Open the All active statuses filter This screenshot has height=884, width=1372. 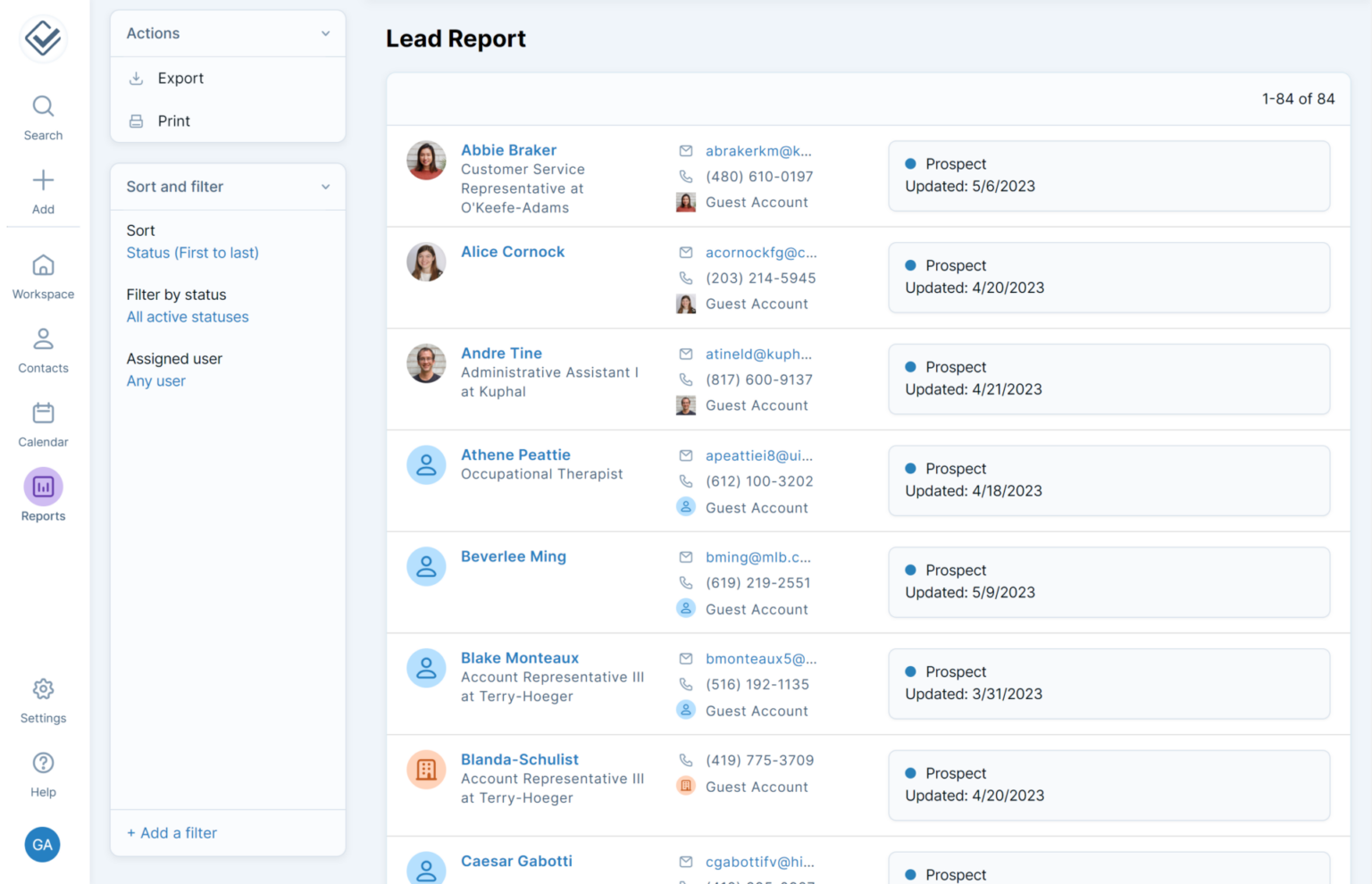pyautogui.click(x=187, y=316)
